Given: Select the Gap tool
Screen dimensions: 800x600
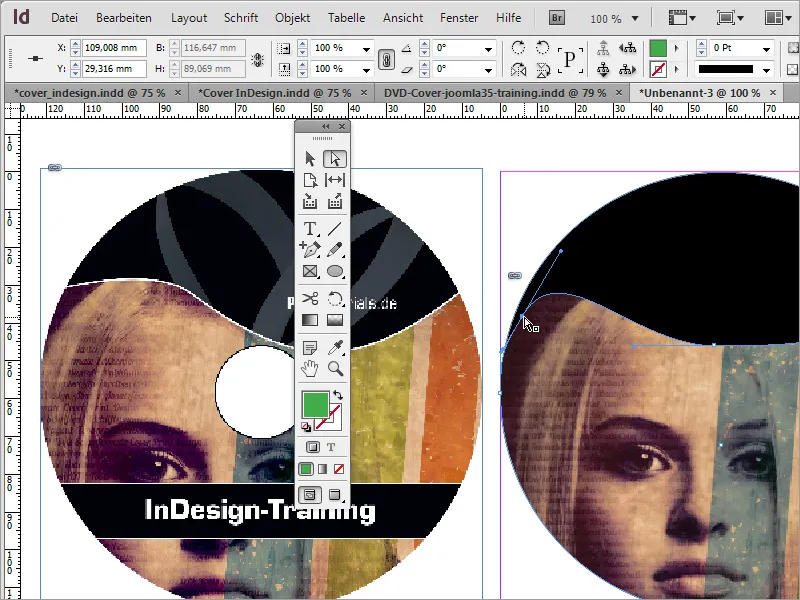Looking at the screenshot, I should [x=335, y=180].
